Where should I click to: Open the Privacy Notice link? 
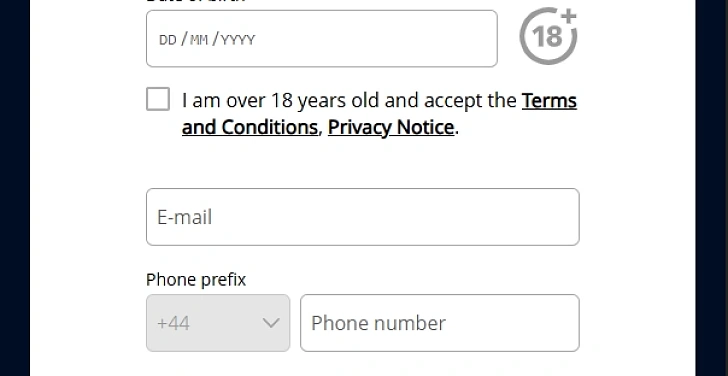click(391, 127)
